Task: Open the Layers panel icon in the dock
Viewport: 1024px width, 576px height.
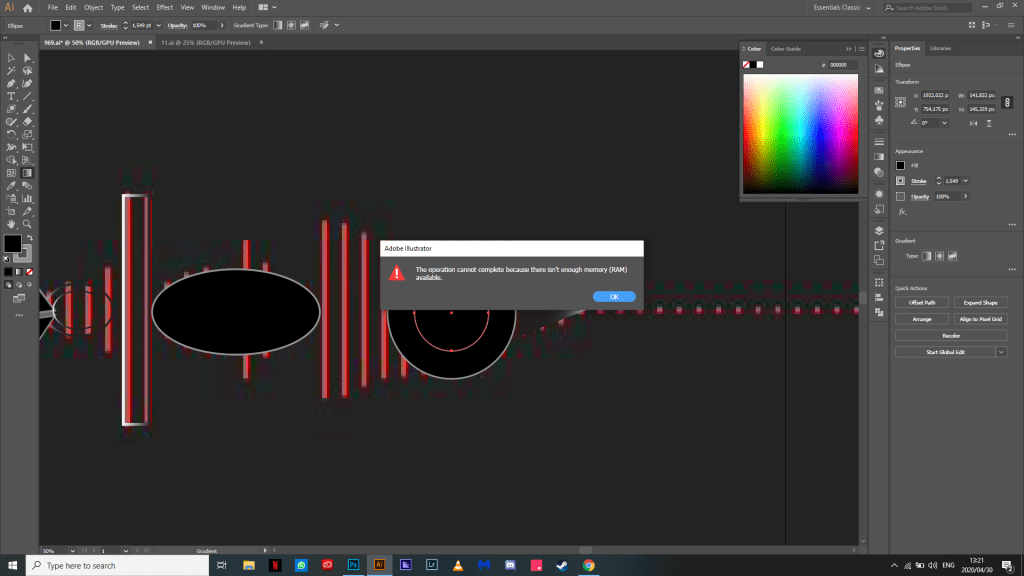Action: point(878,229)
